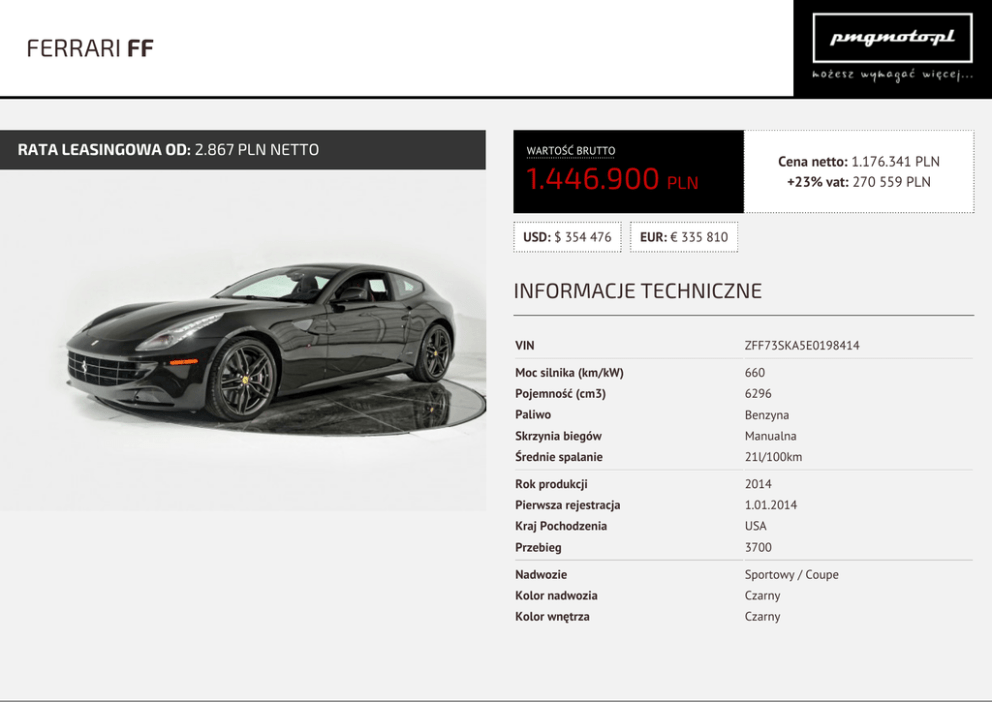The image size is (992, 702).
Task: Select the EUR price box
Action: tap(684, 237)
